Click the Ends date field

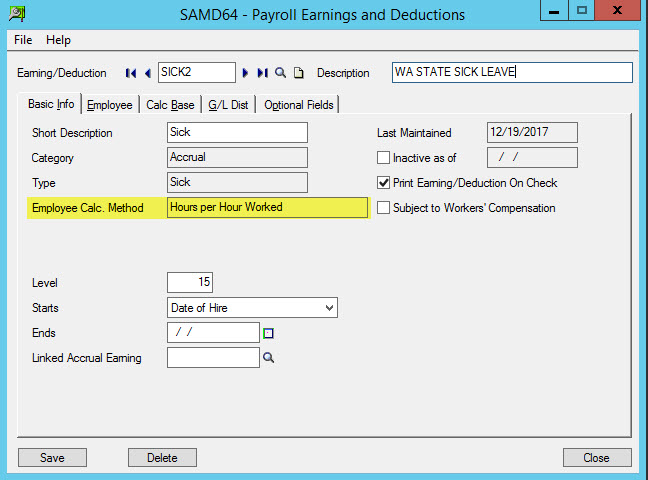[x=213, y=332]
